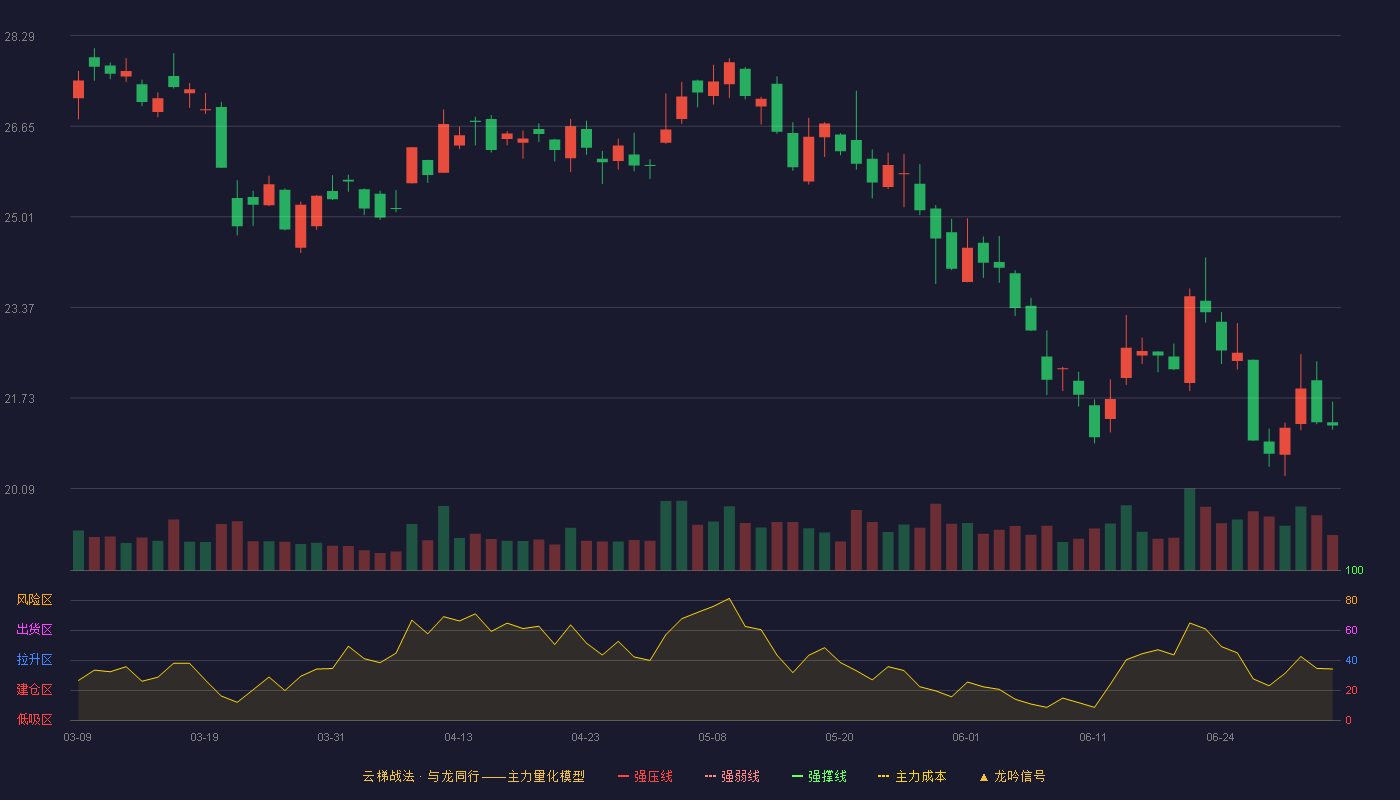Viewport: 1400px width, 800px height.
Task: Click the 拉升区 zone label
Action: point(35,660)
